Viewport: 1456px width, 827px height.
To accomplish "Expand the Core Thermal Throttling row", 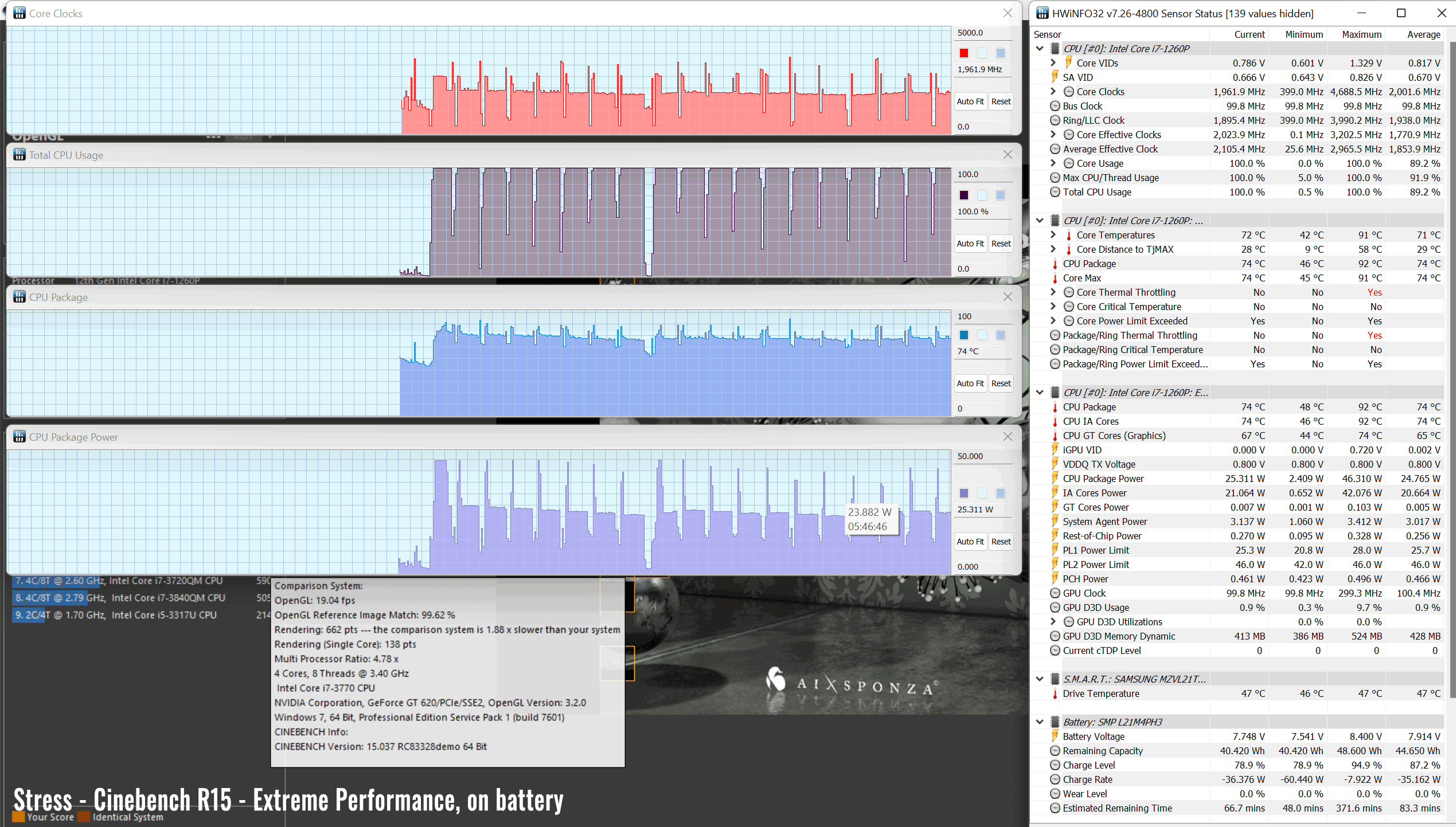I will click(1053, 292).
